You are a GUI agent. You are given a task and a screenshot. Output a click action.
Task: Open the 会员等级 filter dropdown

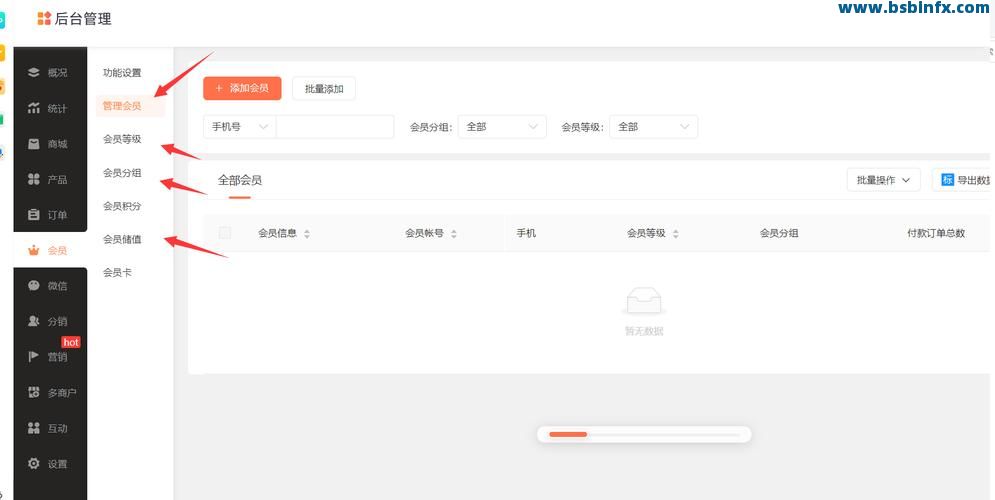(x=653, y=127)
